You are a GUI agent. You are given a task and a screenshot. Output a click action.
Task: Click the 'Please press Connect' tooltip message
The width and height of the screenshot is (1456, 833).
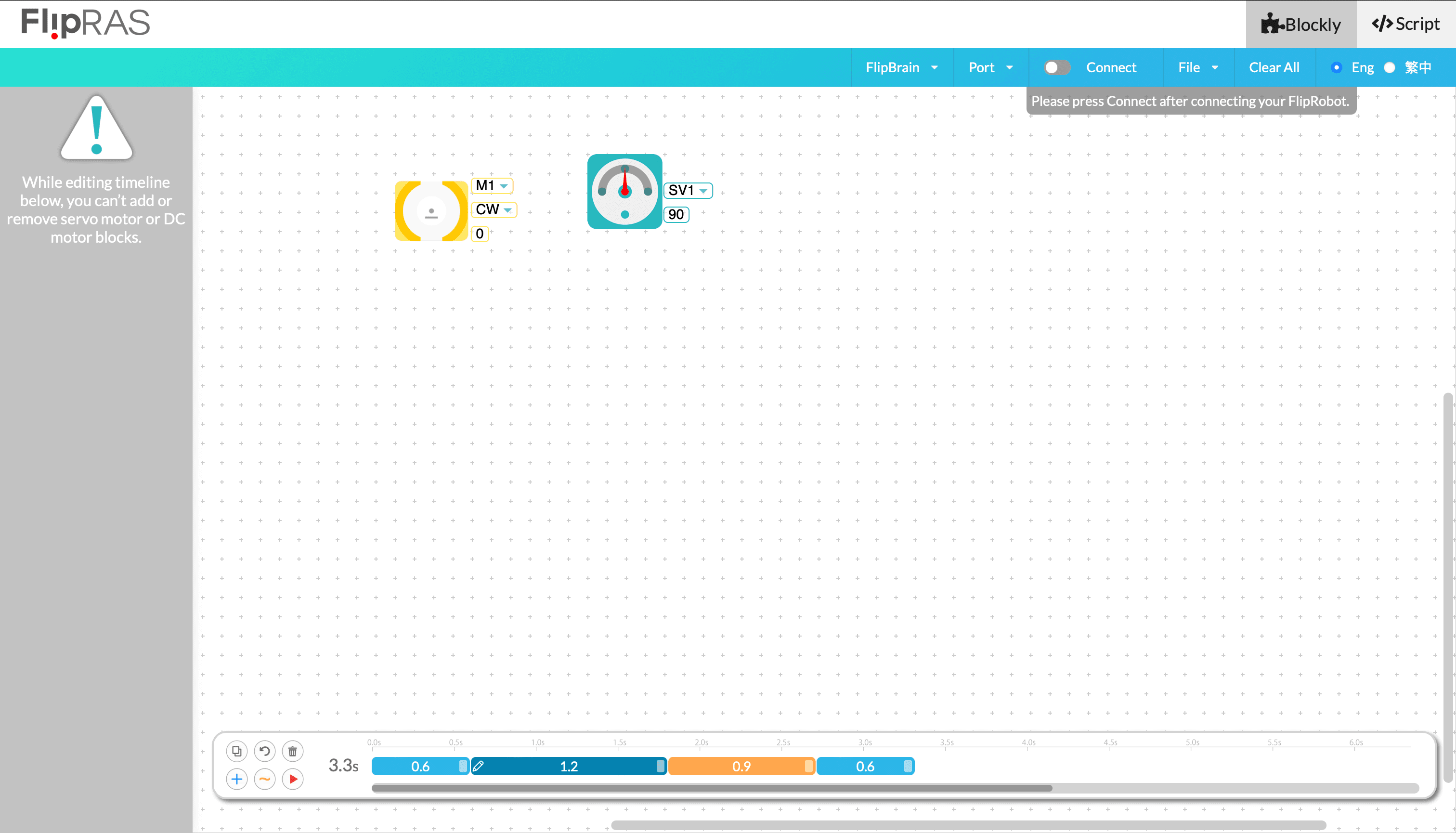1191,101
